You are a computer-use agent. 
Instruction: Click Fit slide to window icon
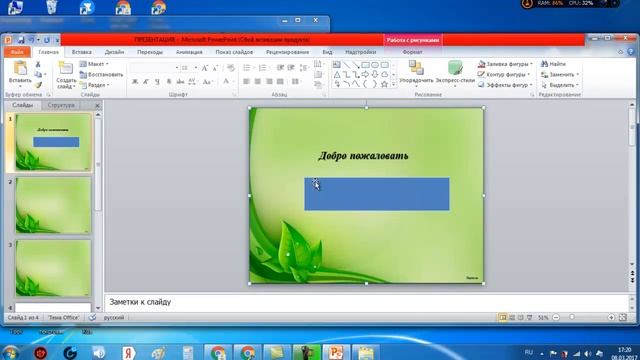(622, 317)
